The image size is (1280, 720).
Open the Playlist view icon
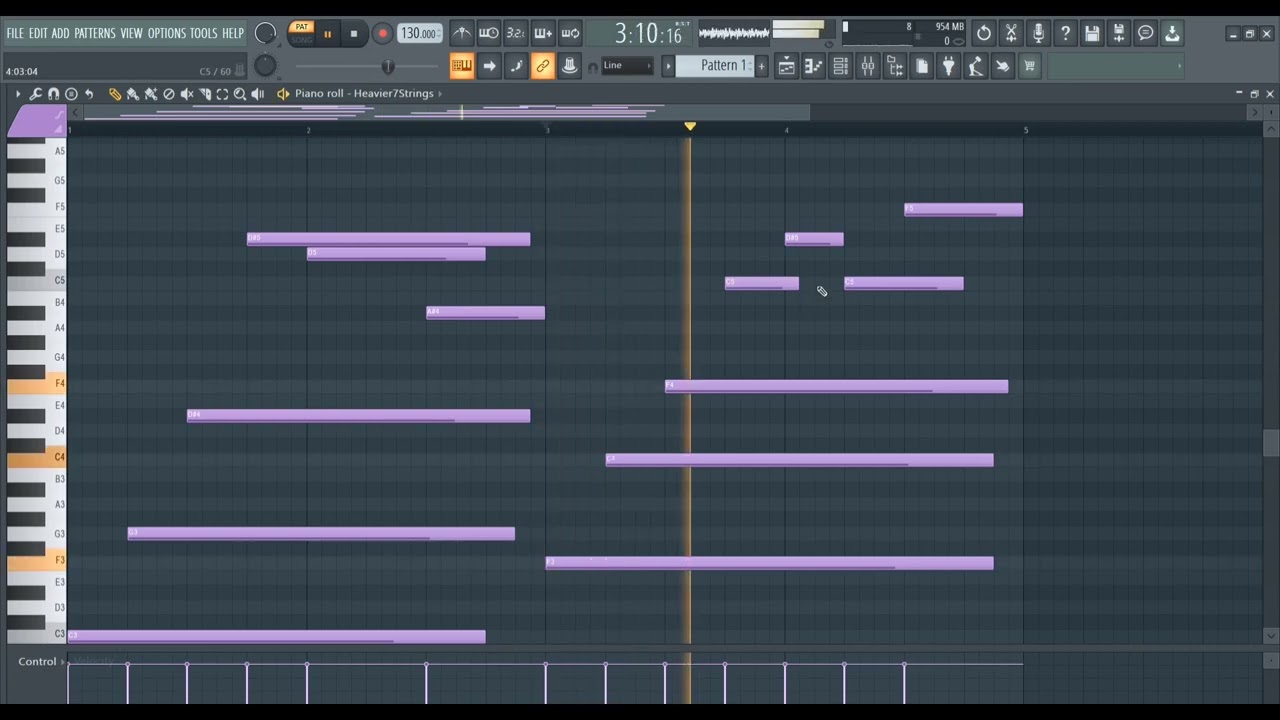787,66
